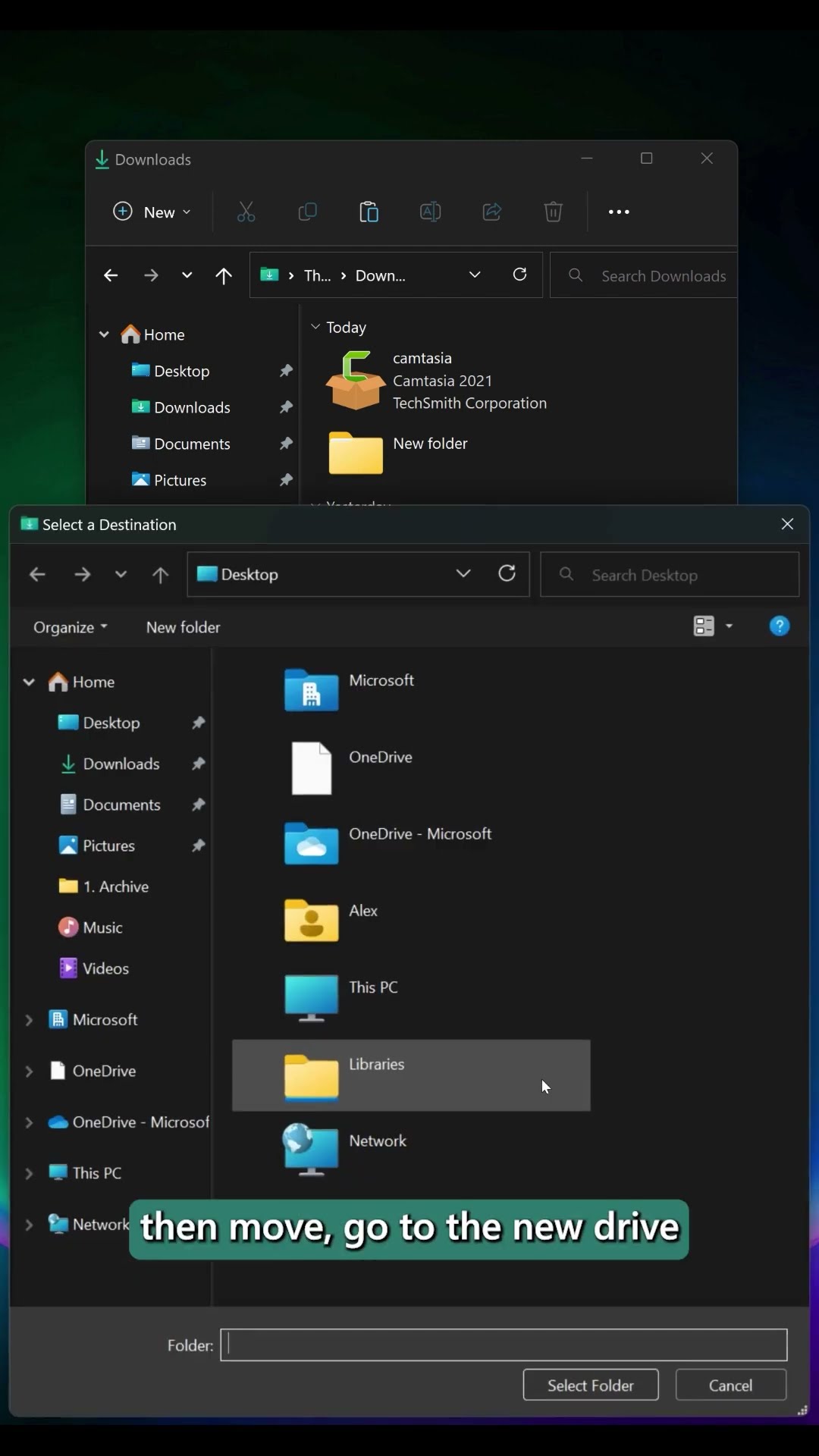Click the blue Help icon
819x1456 pixels.
tap(780, 626)
